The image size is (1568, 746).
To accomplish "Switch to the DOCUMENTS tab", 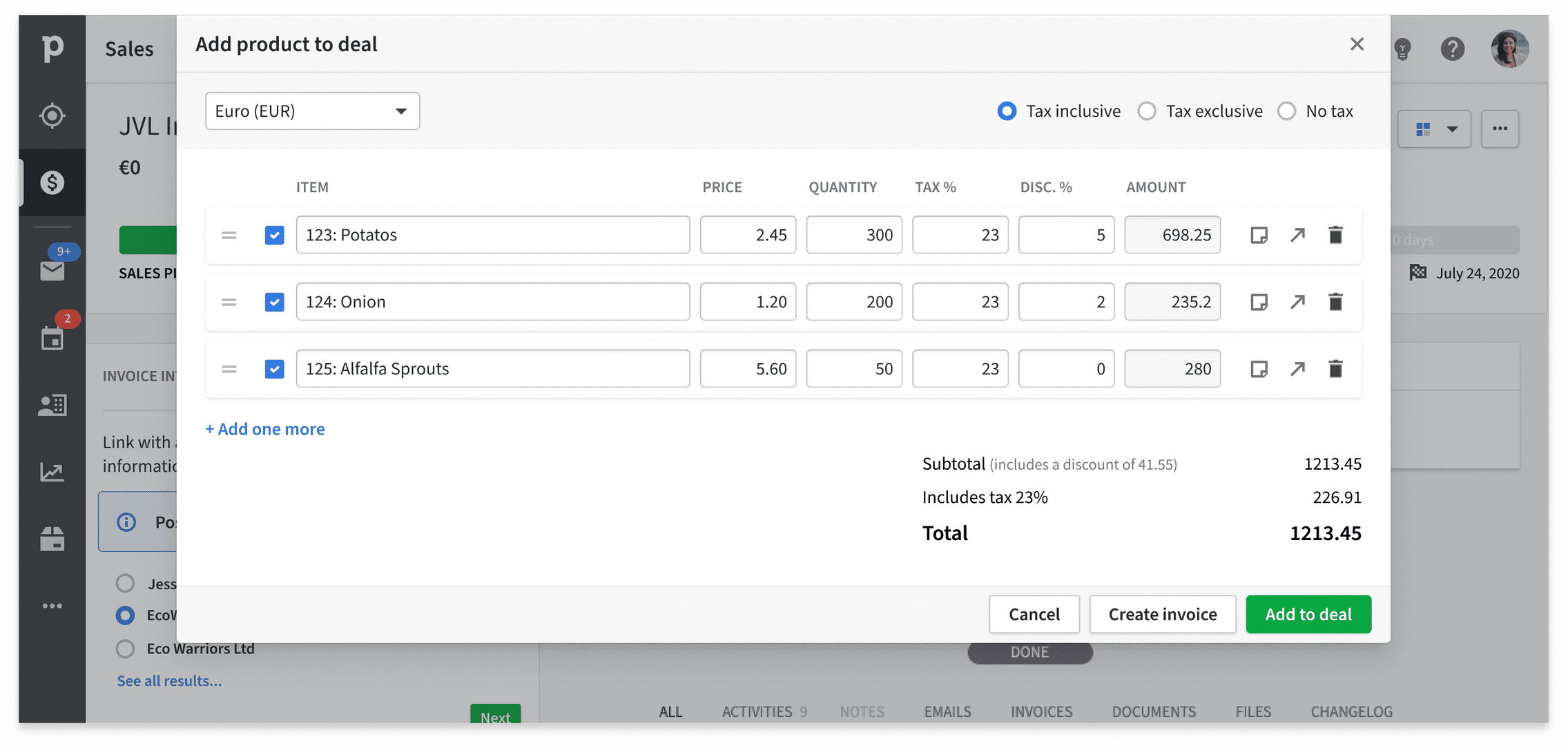I will coord(1154,712).
